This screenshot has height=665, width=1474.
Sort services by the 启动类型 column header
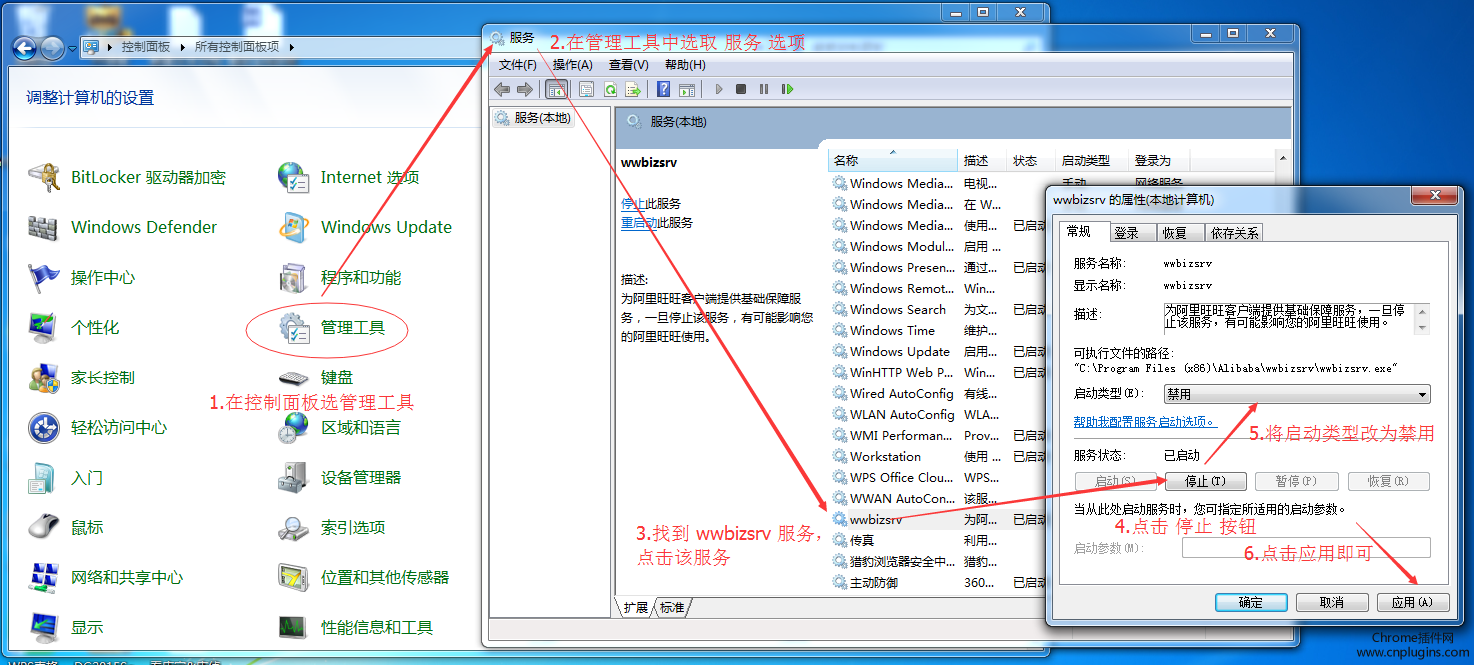[x=1092, y=160]
